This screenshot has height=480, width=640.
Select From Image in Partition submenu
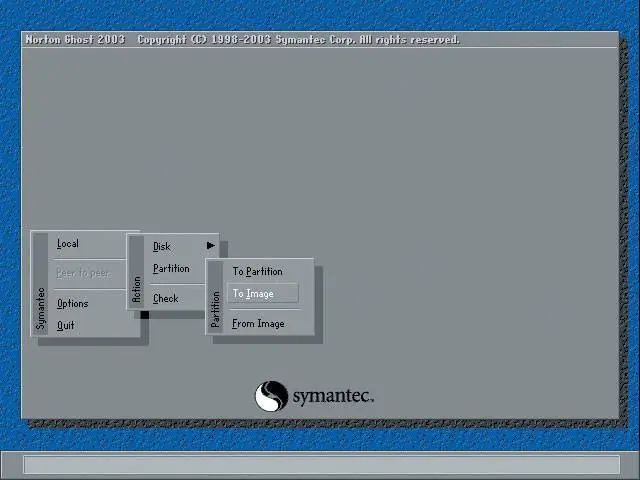pos(258,324)
